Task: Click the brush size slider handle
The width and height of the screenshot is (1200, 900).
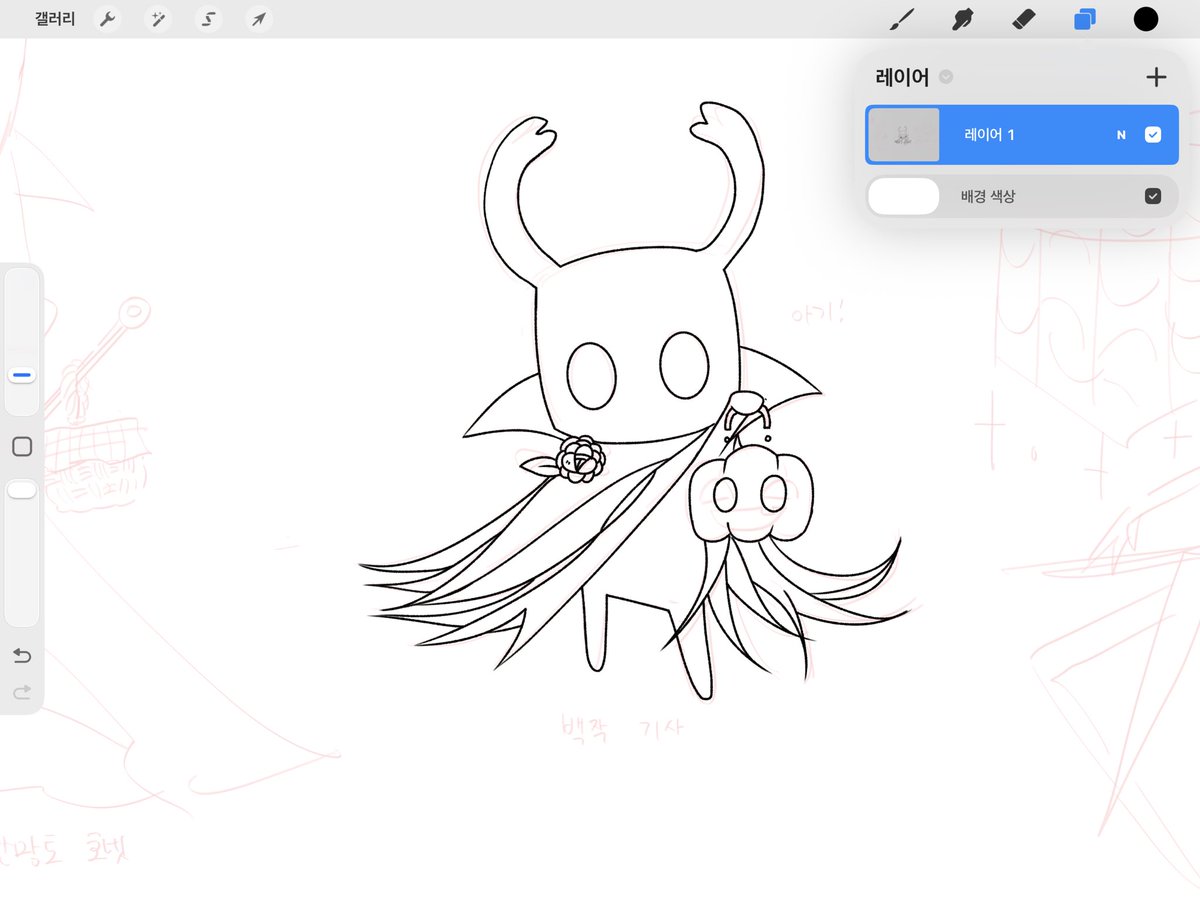Action: [22, 376]
